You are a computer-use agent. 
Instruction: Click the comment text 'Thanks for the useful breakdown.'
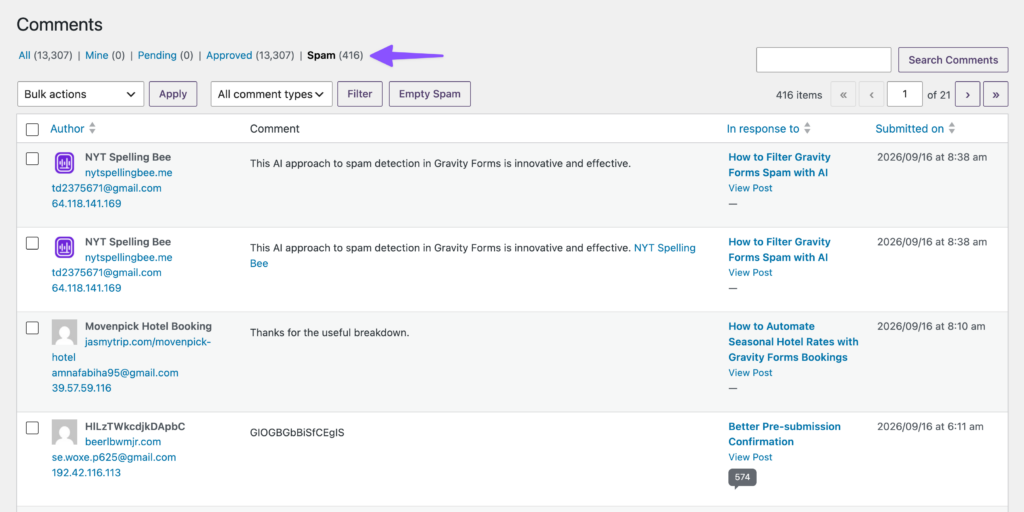[329, 332]
